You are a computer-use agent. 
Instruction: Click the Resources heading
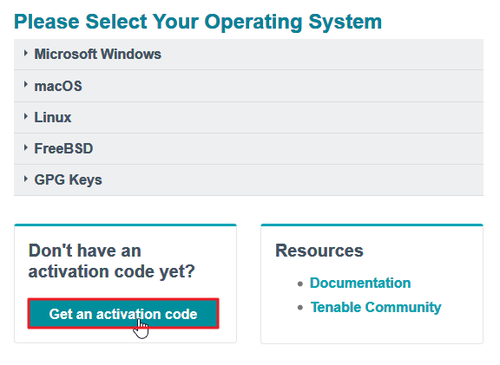(319, 250)
